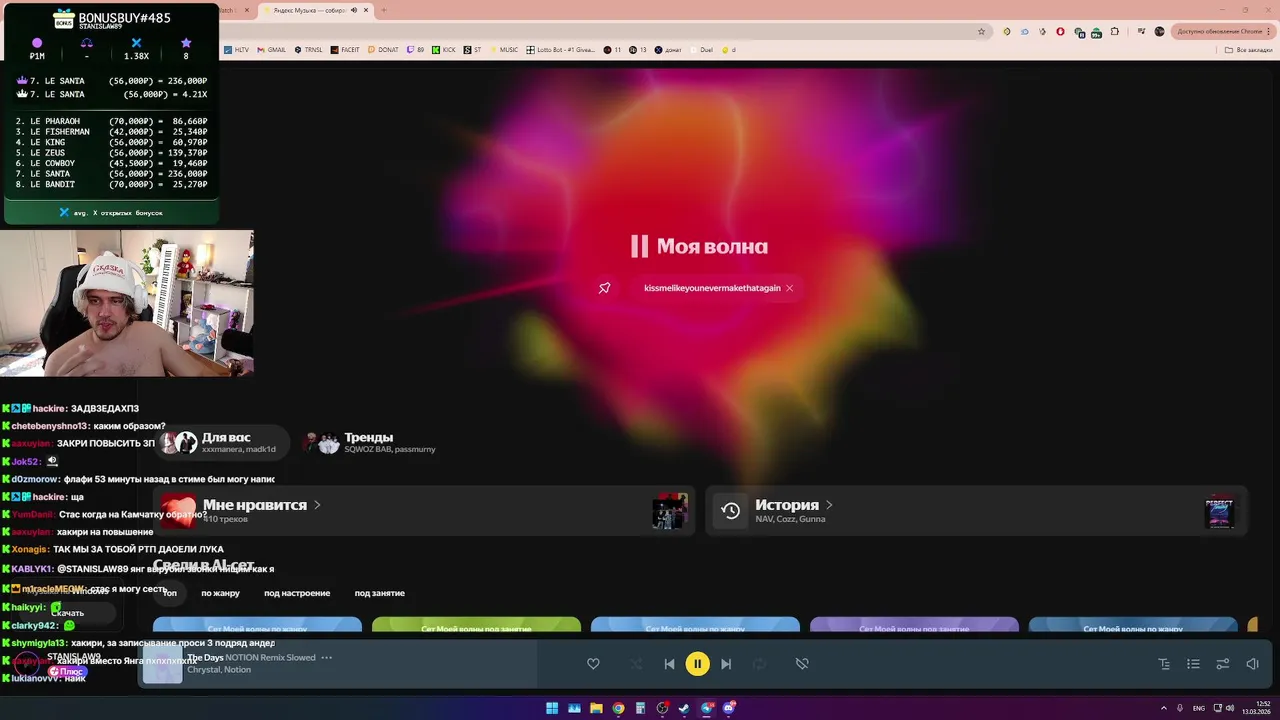
Task: Bookmark this page with the star icon
Action: (x=981, y=31)
